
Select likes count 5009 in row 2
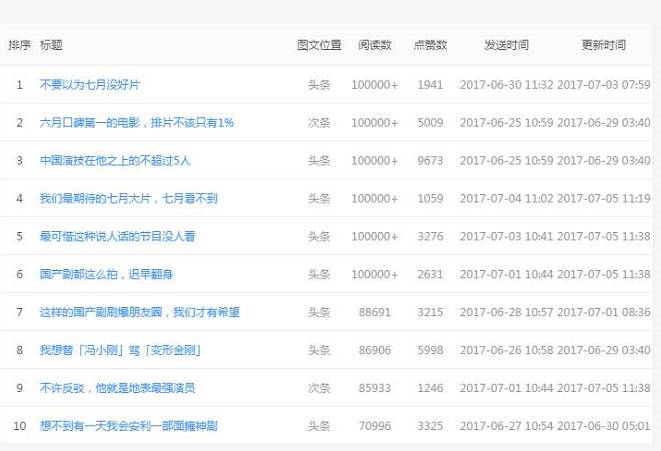(430, 123)
